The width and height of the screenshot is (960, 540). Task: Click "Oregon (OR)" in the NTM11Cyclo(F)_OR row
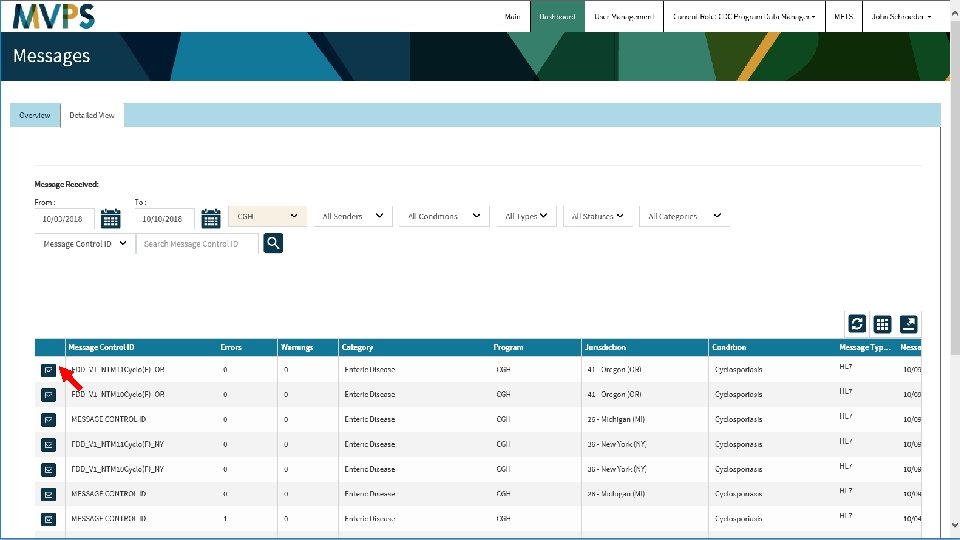click(621, 370)
